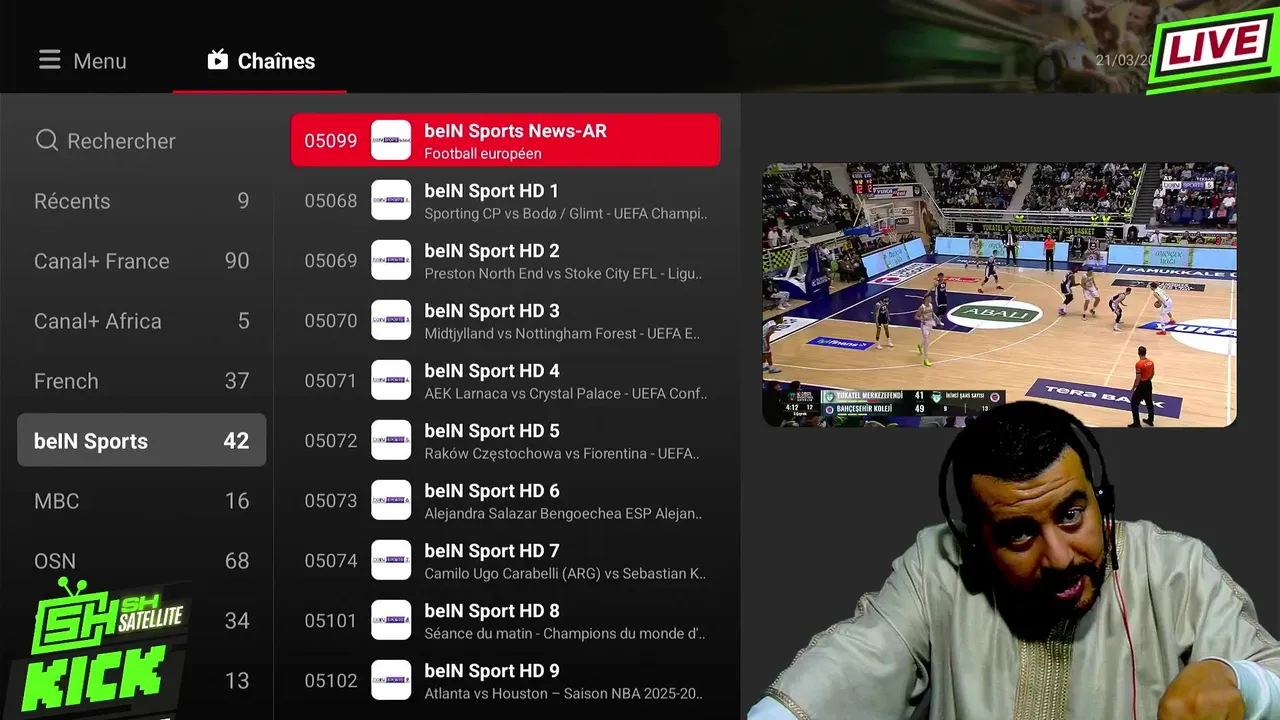This screenshot has height=720, width=1280.
Task: Click 'Football européen' program text
Action: 483,154
